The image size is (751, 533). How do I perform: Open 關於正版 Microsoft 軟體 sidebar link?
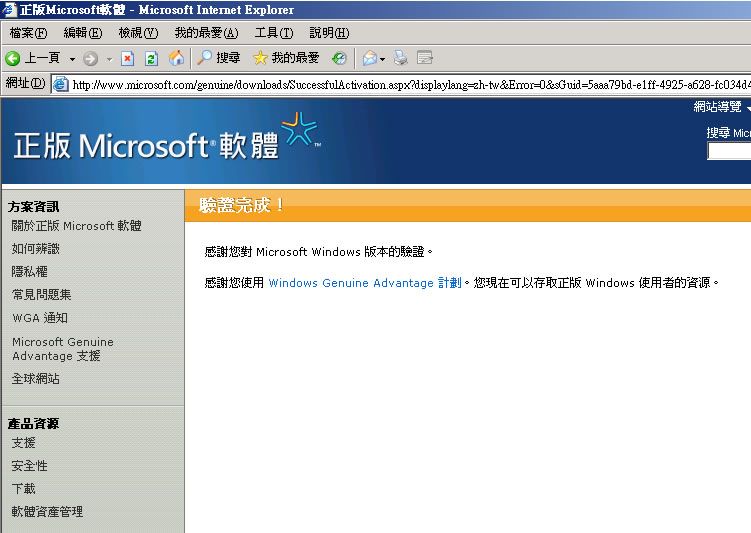[x=77, y=226]
